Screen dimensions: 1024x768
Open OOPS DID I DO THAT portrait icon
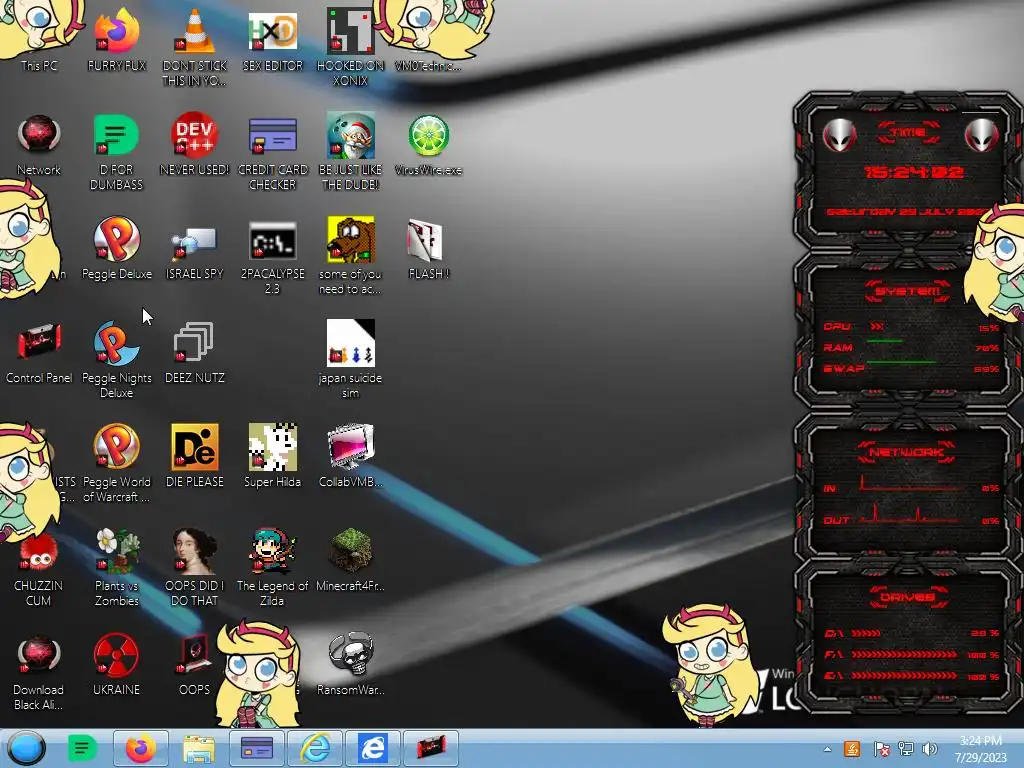[x=194, y=567]
